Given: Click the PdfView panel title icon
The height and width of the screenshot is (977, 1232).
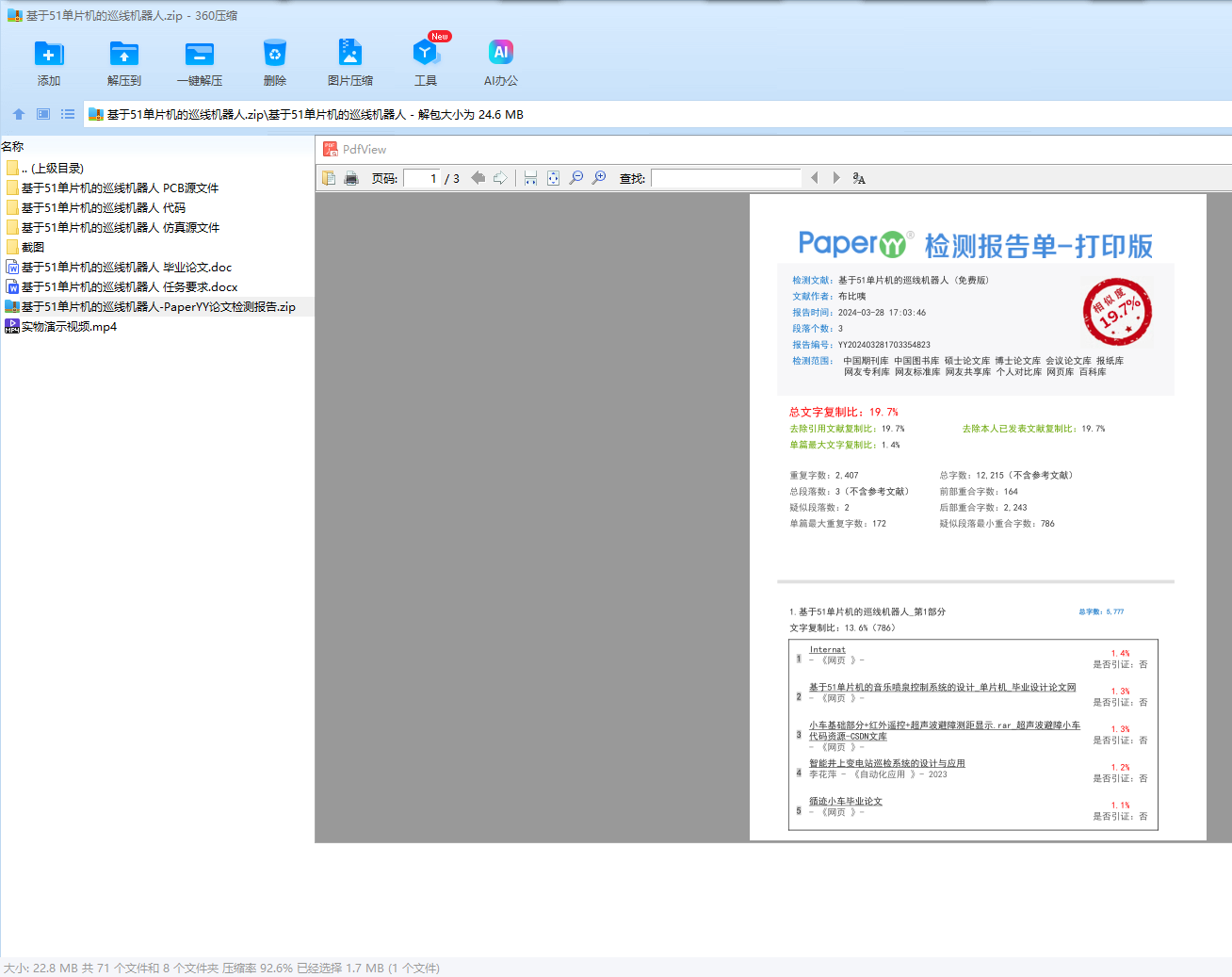Looking at the screenshot, I should [x=331, y=149].
